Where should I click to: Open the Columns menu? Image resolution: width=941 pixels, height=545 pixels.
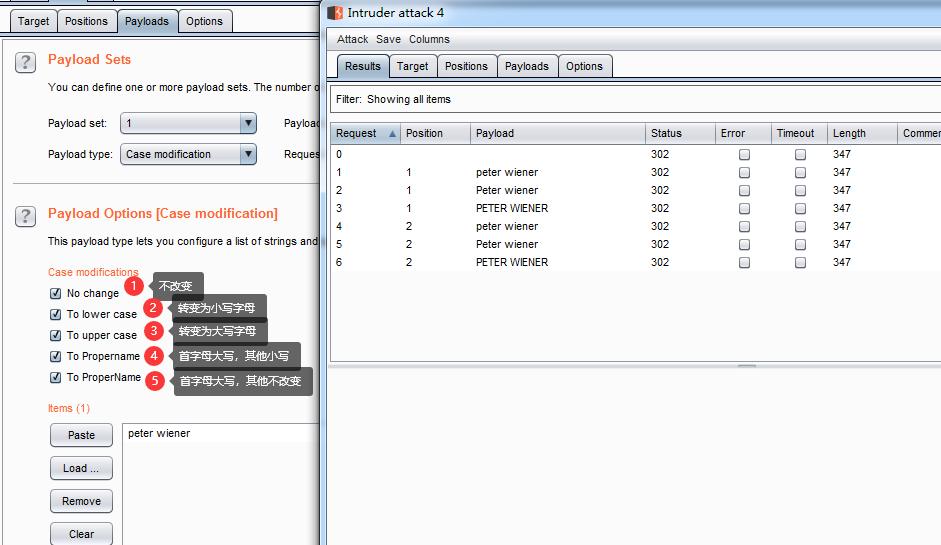point(429,40)
